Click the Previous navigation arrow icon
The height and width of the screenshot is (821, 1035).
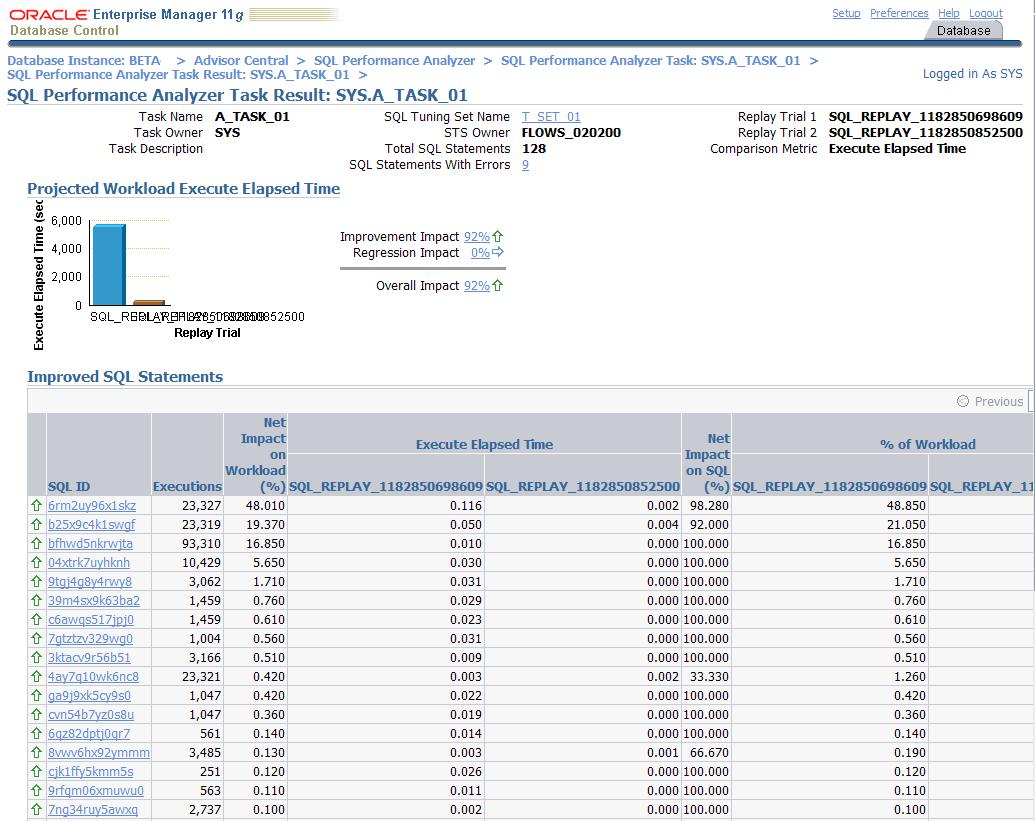pyautogui.click(x=963, y=402)
